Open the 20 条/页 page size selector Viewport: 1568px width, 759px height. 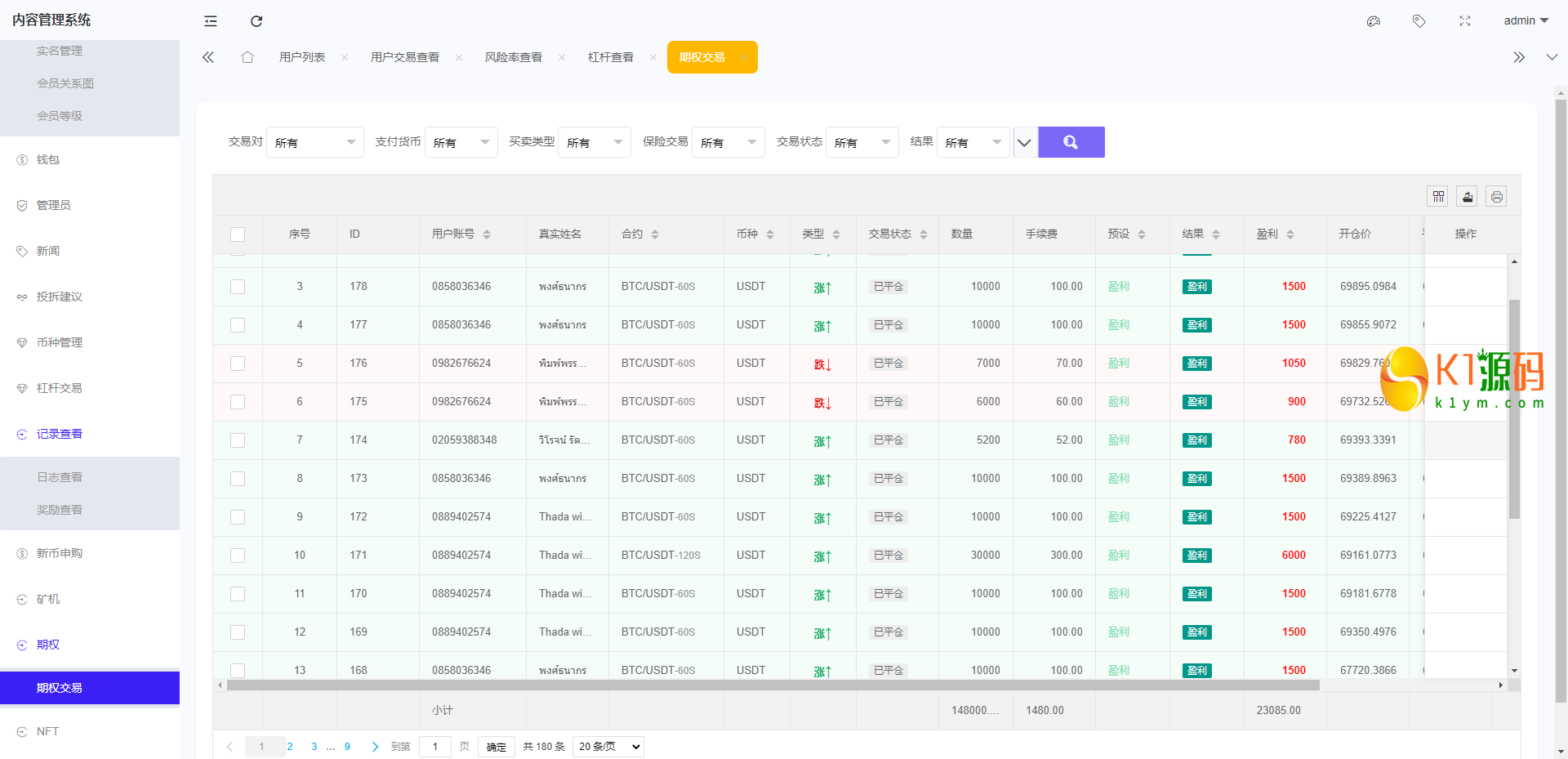(608, 746)
